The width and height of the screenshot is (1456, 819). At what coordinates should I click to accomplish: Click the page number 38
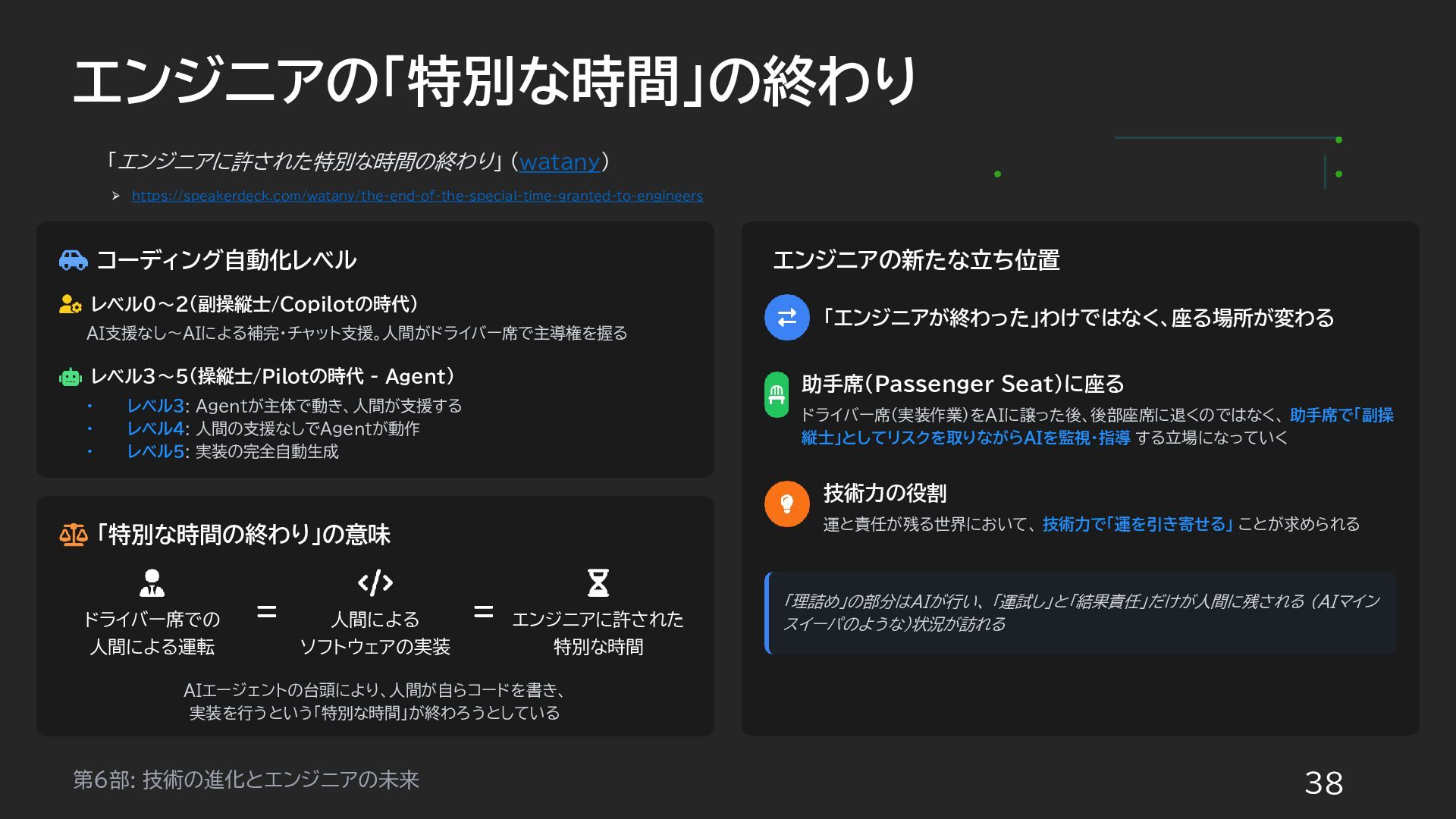point(1323,783)
